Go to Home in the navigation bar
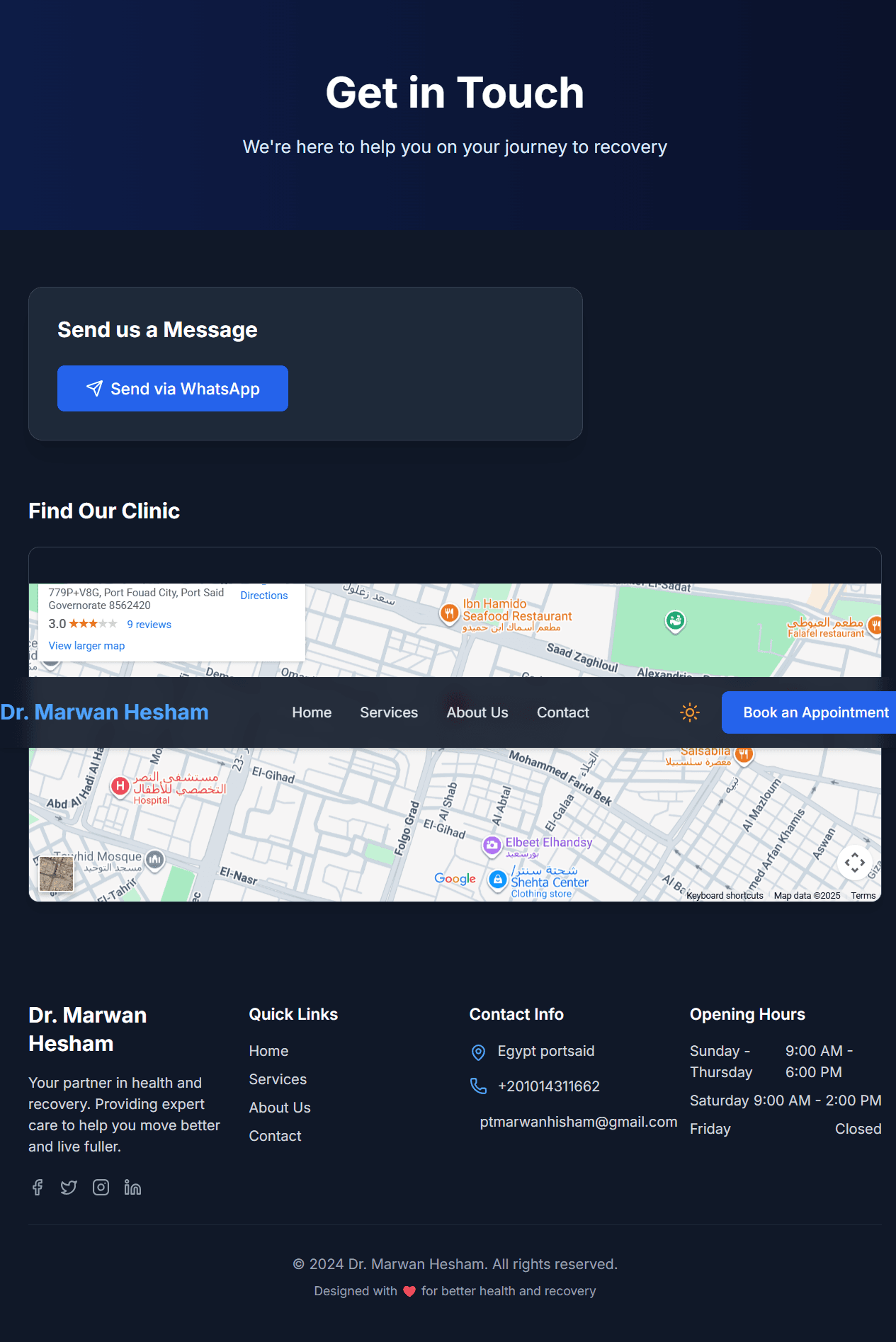896x1342 pixels. 312,712
